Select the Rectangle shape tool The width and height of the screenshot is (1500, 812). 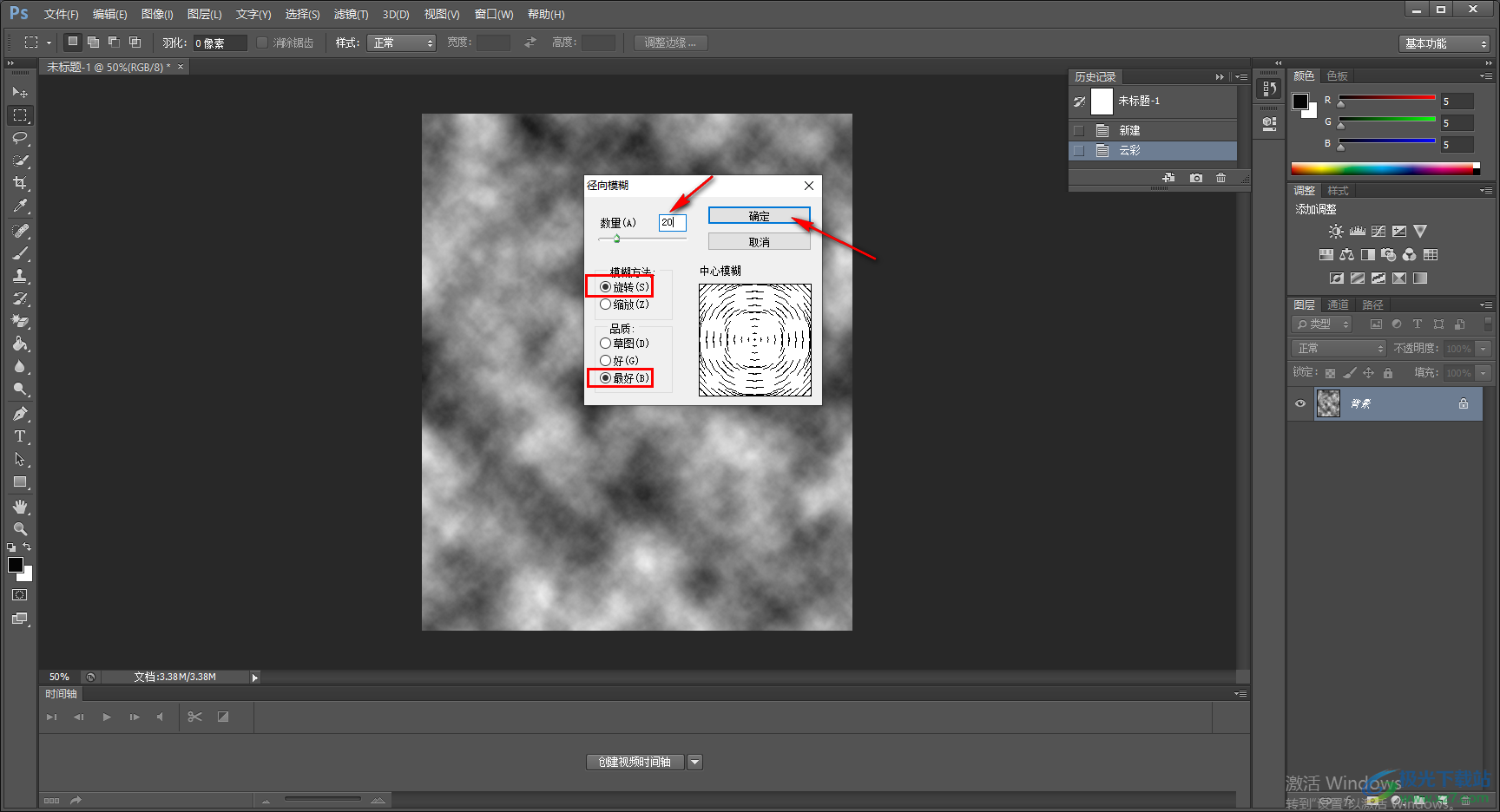[x=20, y=481]
